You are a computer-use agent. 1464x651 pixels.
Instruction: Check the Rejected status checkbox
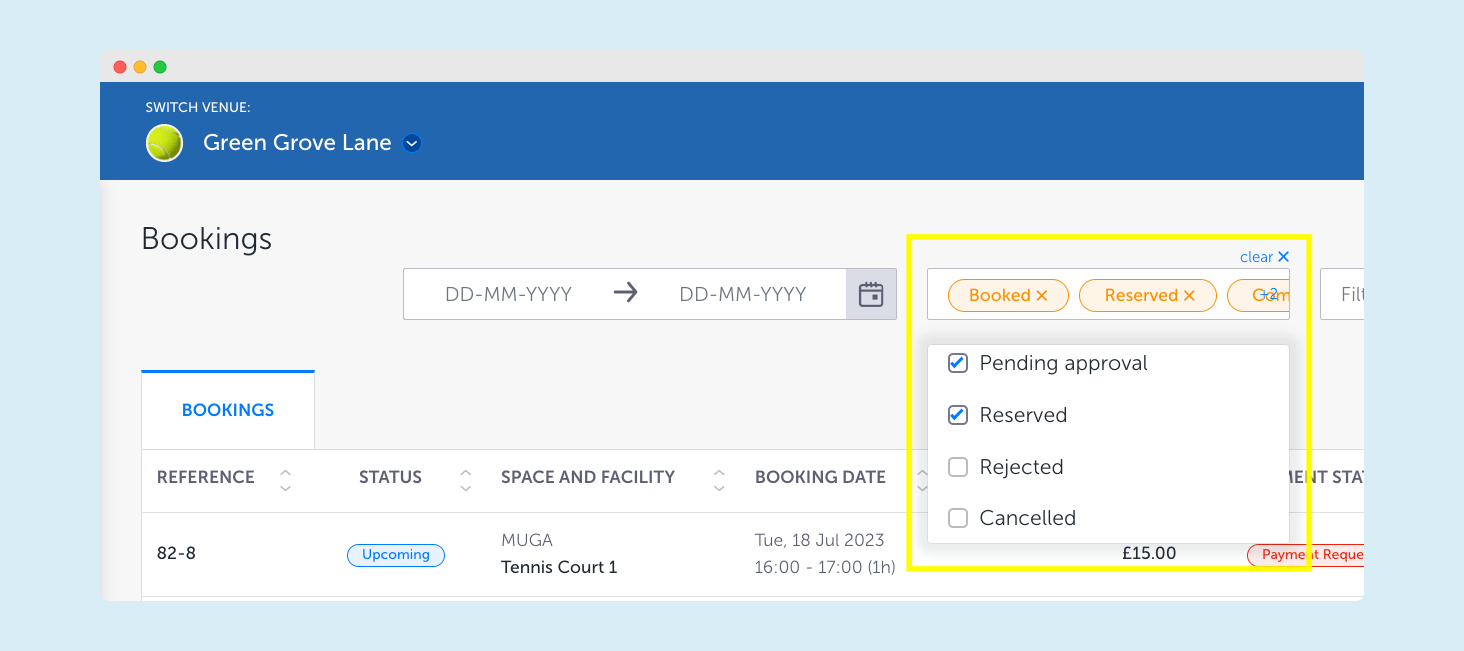pyautogui.click(x=958, y=467)
